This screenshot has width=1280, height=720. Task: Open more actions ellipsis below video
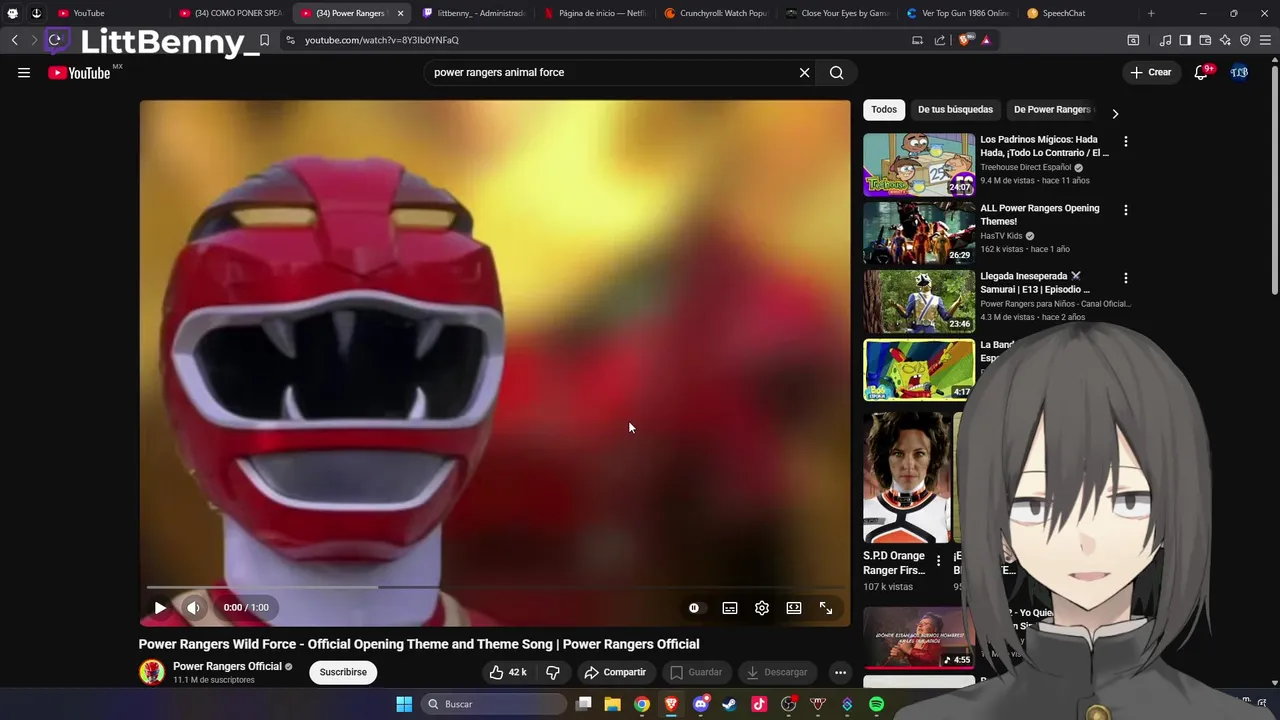tap(840, 672)
